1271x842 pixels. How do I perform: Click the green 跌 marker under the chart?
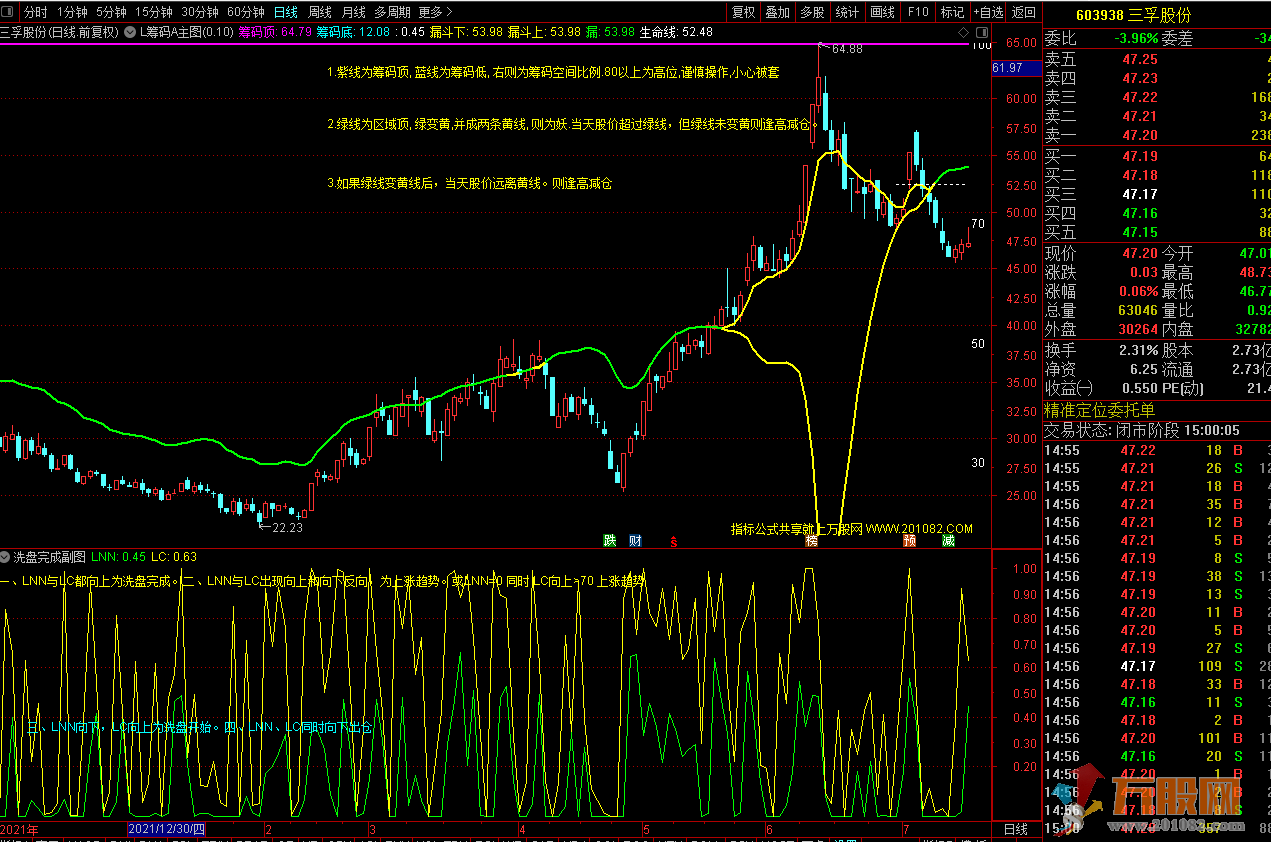coord(610,541)
